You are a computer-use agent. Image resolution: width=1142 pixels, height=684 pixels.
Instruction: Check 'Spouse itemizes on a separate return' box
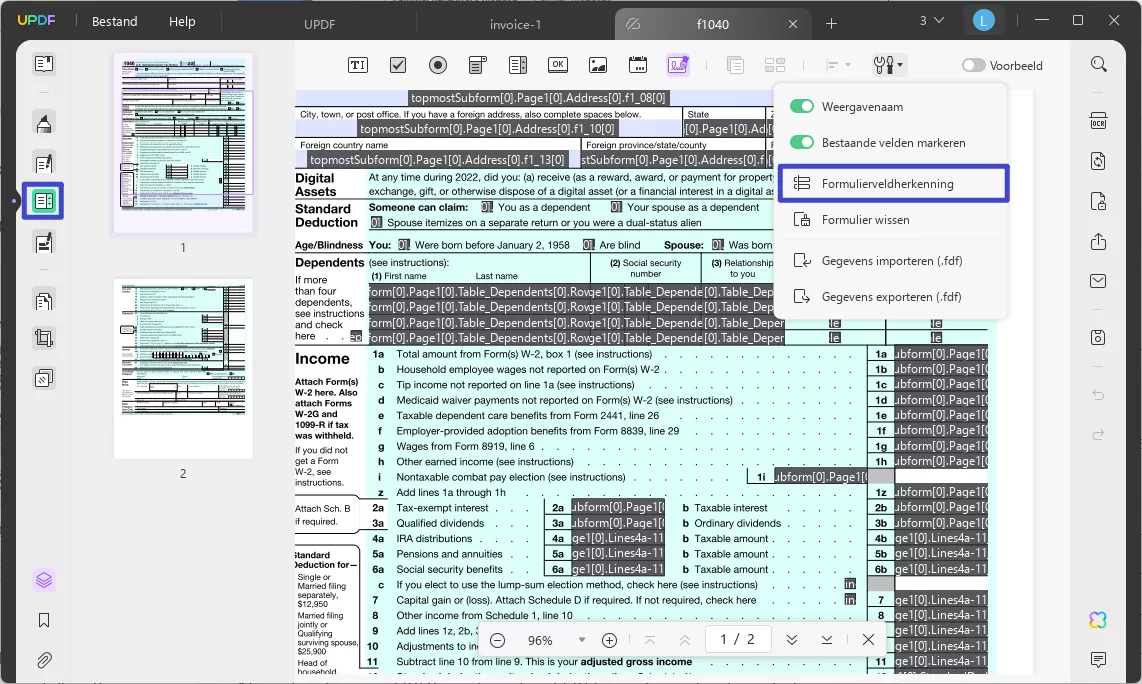point(376,222)
